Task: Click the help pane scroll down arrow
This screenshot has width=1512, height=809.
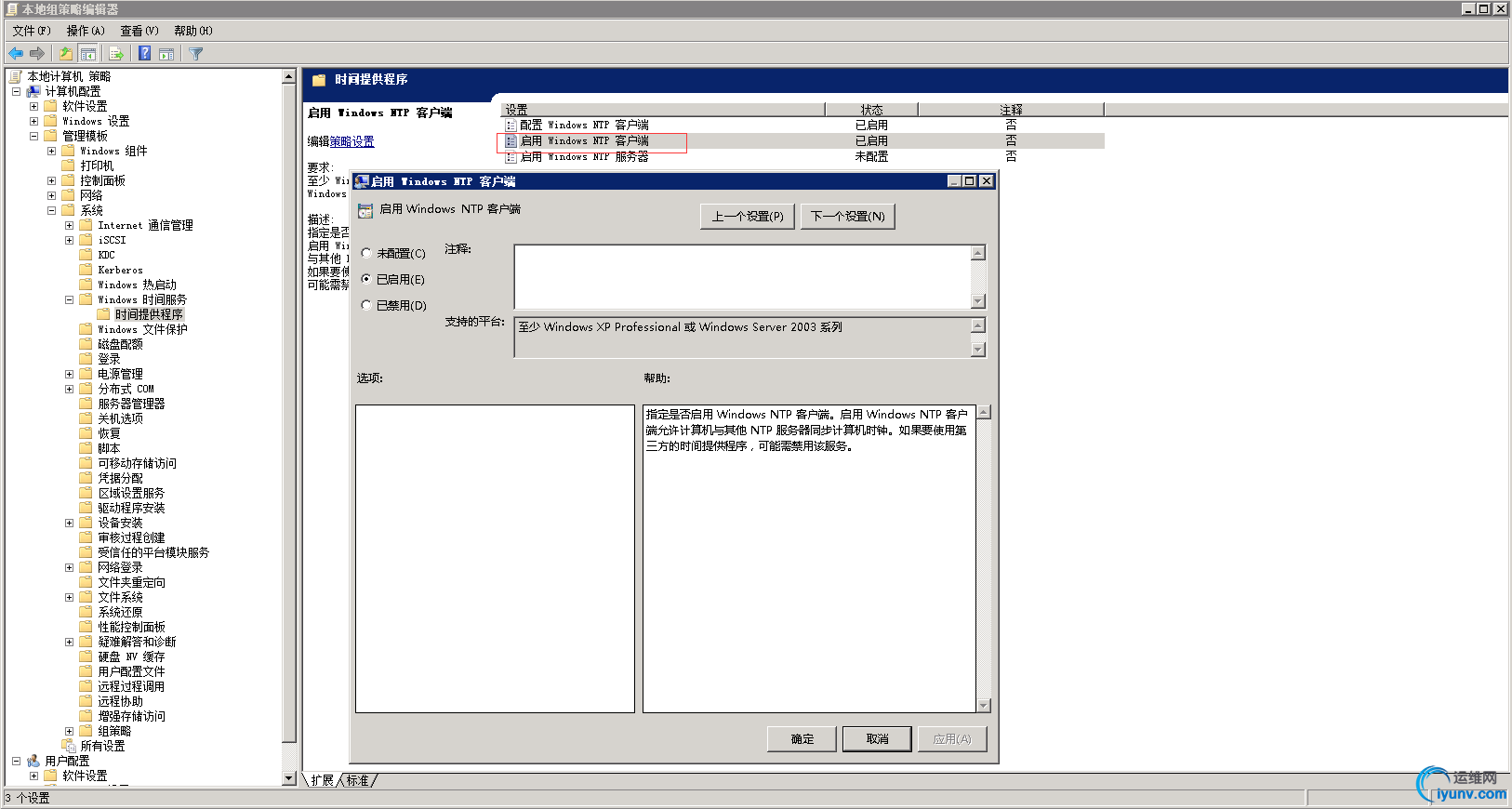Action: pos(984,706)
